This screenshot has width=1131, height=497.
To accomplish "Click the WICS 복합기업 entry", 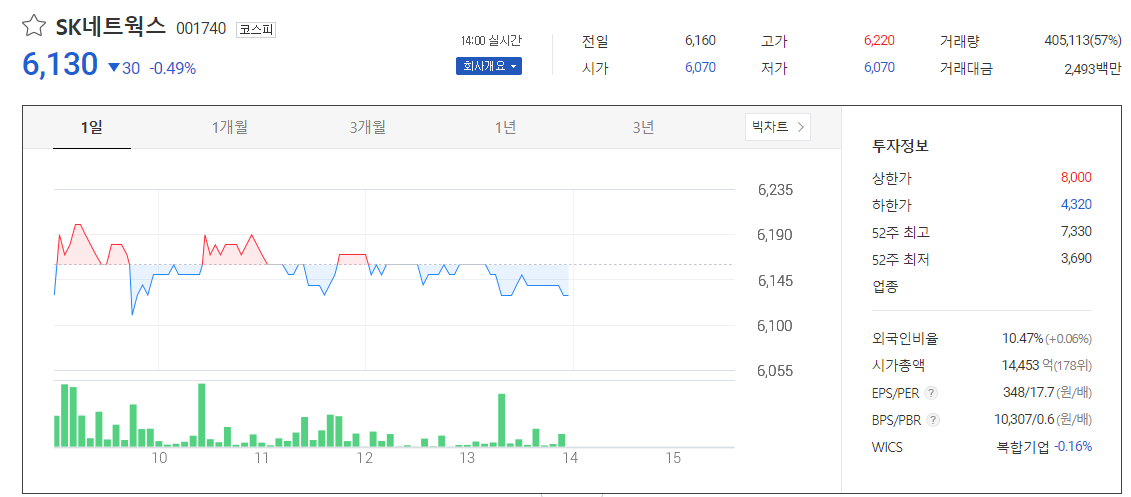I will [1024, 447].
